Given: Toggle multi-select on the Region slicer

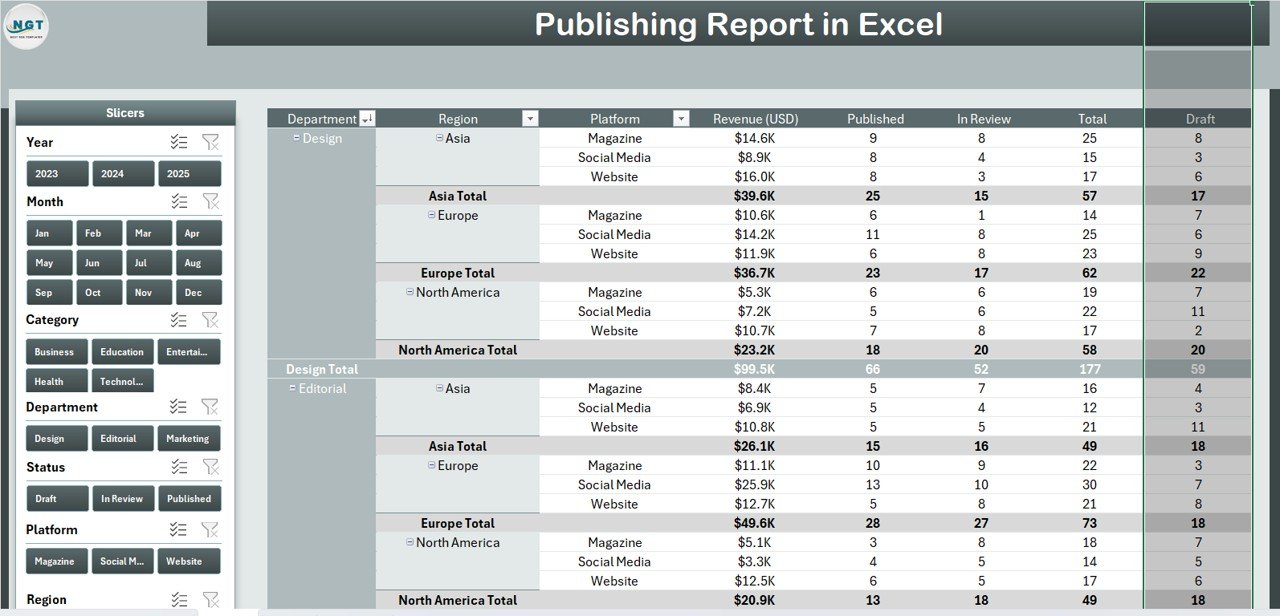Looking at the screenshot, I should 179,599.
